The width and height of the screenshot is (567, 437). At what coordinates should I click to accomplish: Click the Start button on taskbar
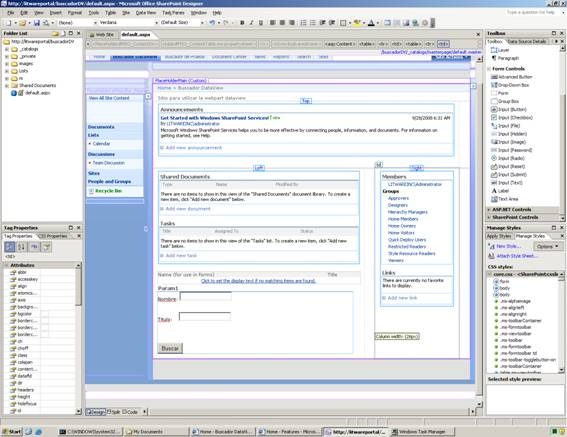12,432
